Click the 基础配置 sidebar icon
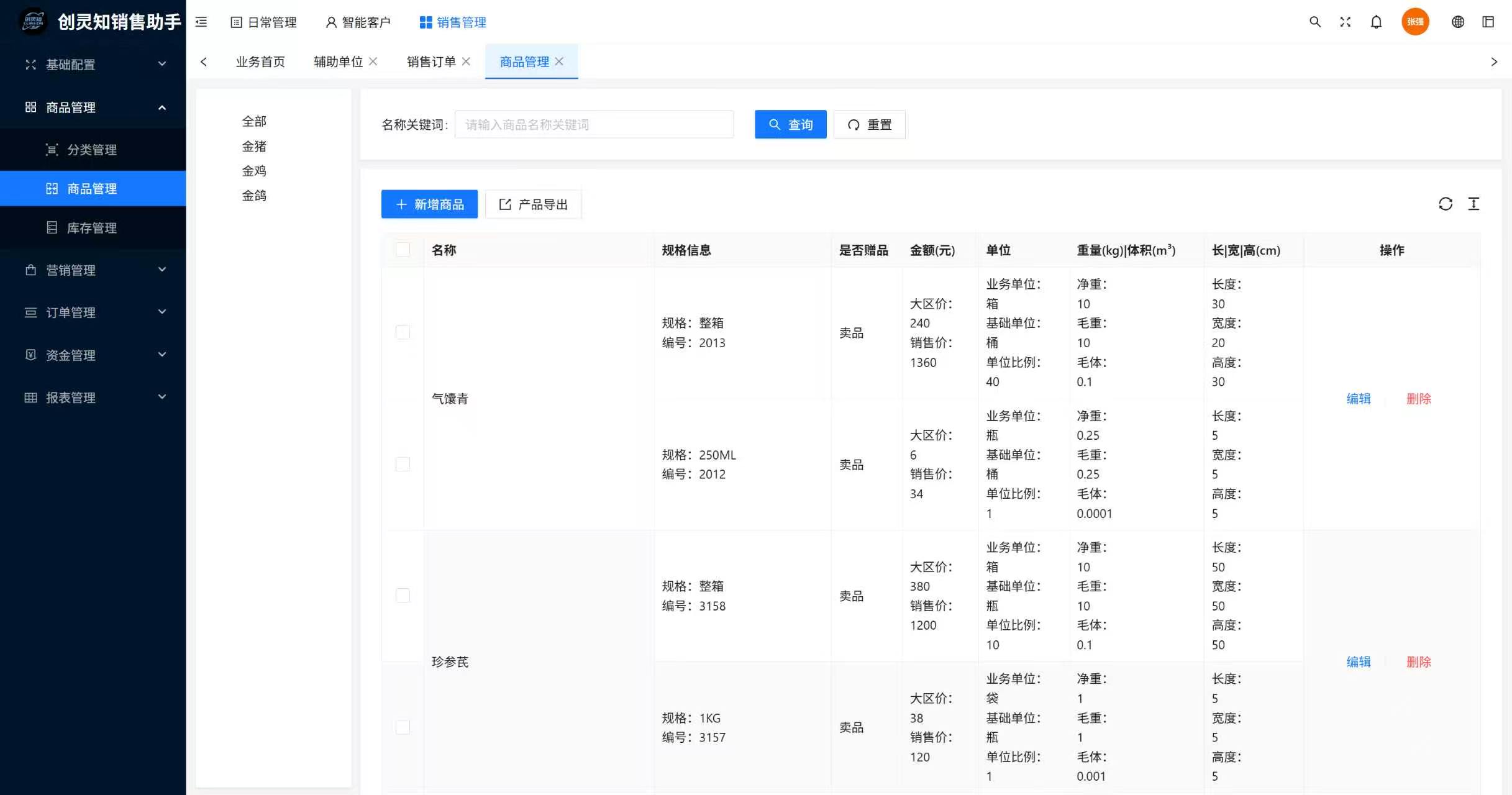 30,65
